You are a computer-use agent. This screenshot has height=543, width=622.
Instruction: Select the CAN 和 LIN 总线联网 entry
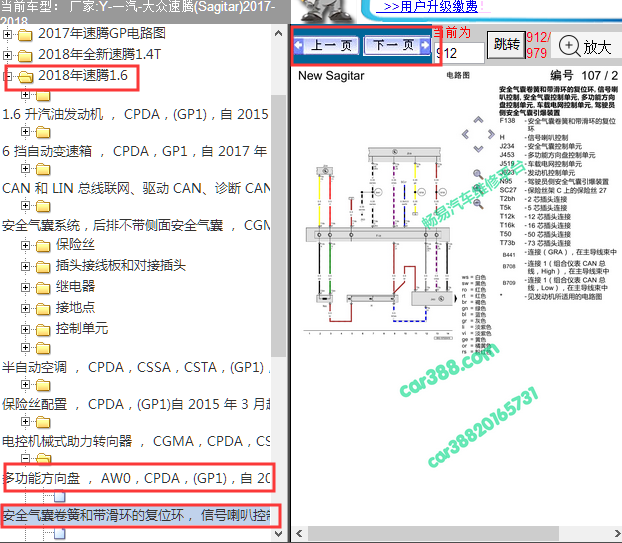(x=136, y=188)
